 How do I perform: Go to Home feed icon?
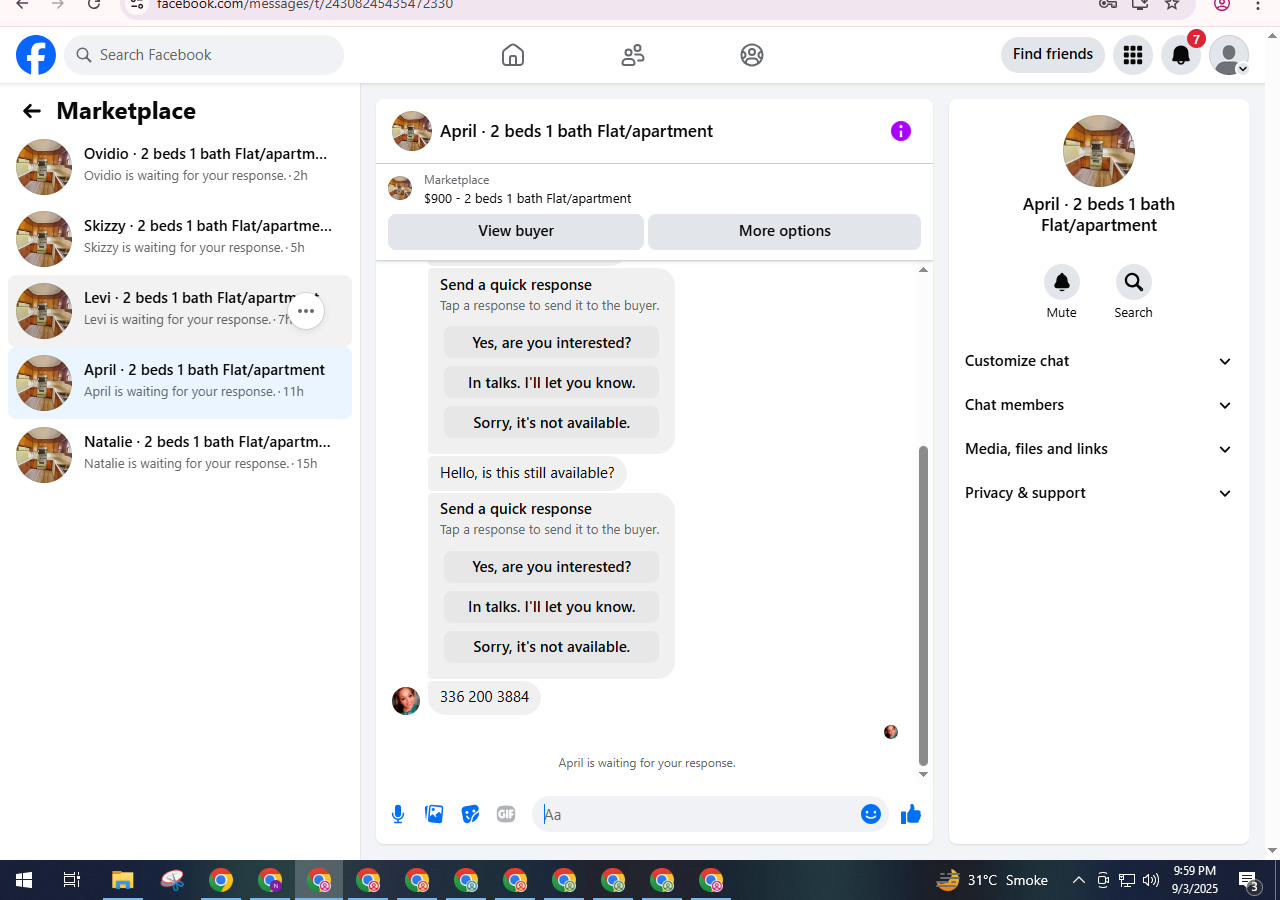513,55
